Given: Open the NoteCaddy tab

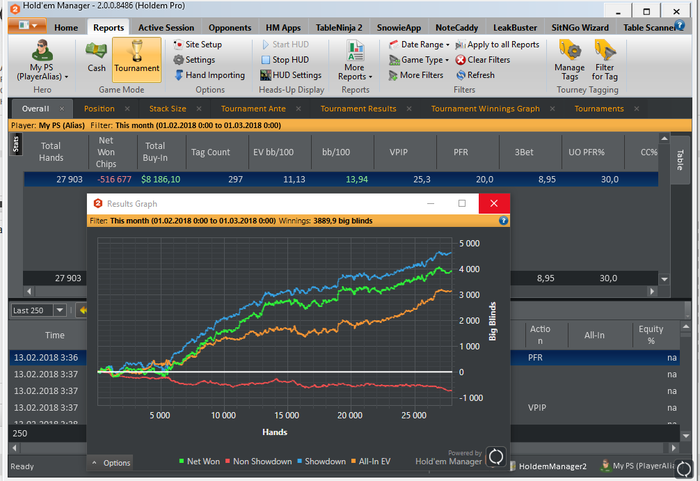Looking at the screenshot, I should click(x=457, y=28).
